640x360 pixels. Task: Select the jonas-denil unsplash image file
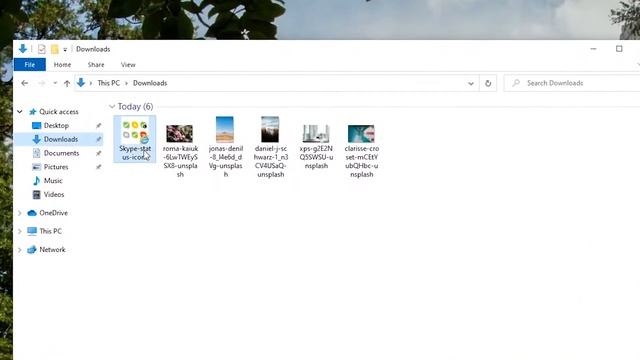pyautogui.click(x=225, y=147)
